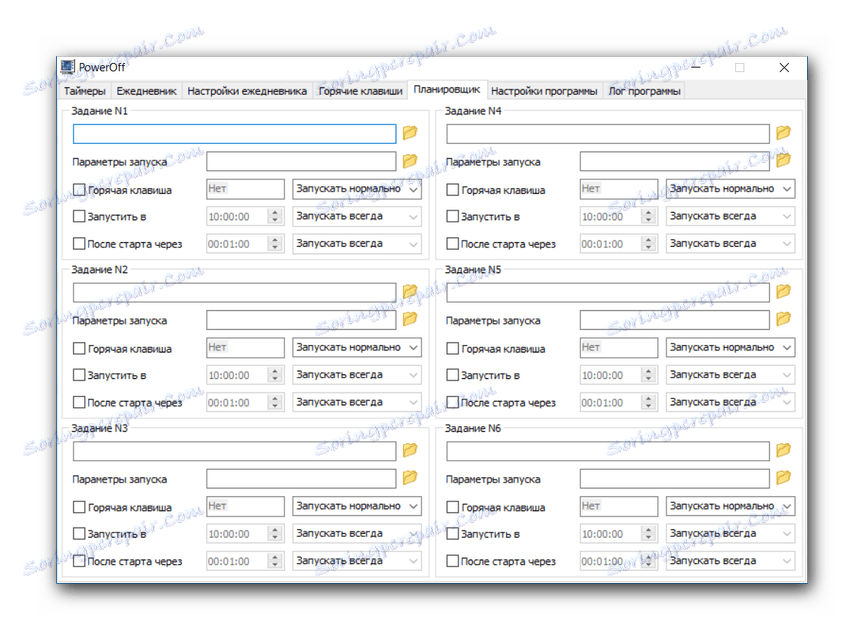Click Параметры запуска field in Задание N1
Screen dimensions: 864x640
(x=301, y=162)
